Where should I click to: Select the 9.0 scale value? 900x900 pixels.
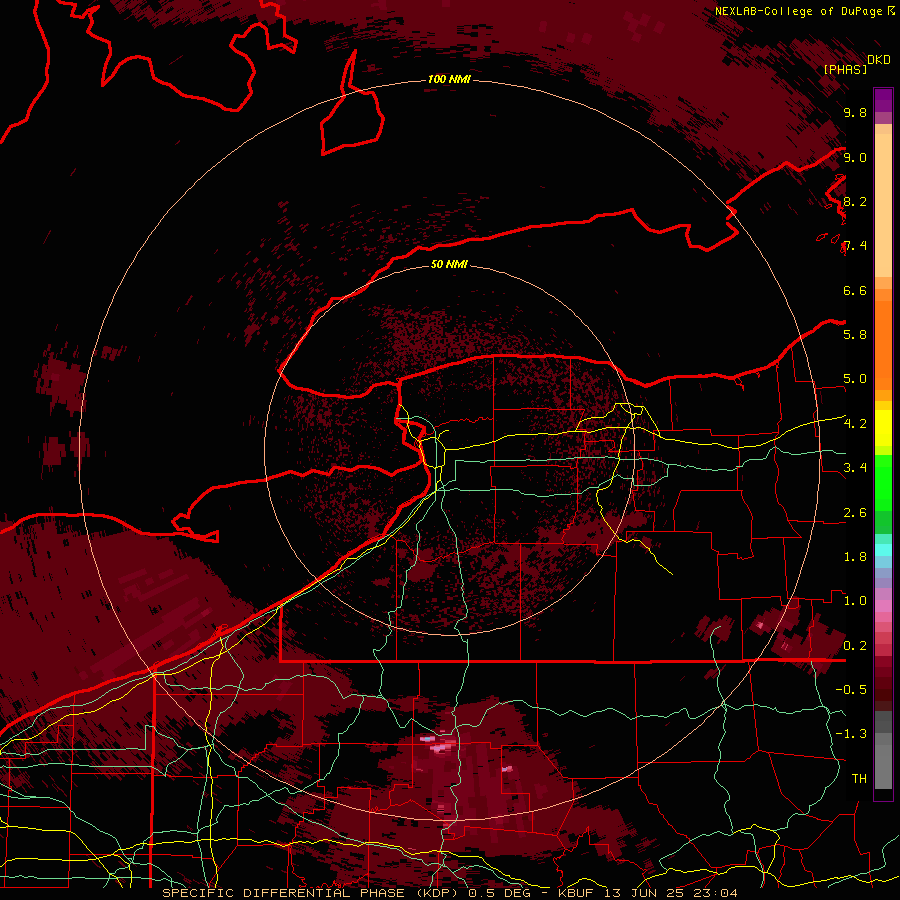pos(855,157)
